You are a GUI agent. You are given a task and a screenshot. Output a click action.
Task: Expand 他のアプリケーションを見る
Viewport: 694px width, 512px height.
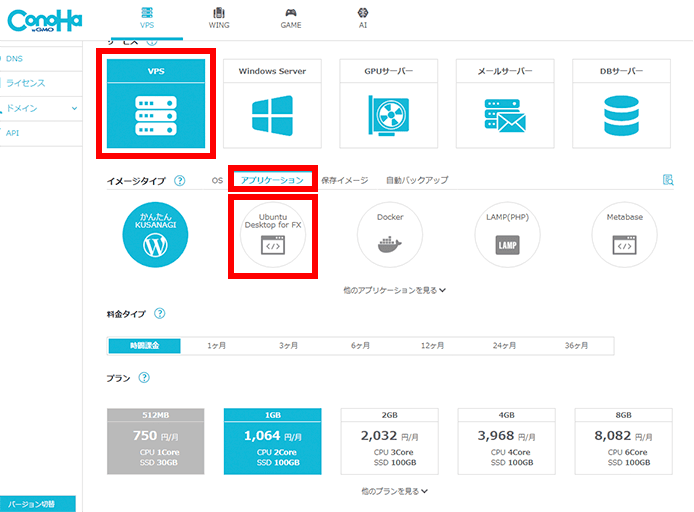coord(394,290)
